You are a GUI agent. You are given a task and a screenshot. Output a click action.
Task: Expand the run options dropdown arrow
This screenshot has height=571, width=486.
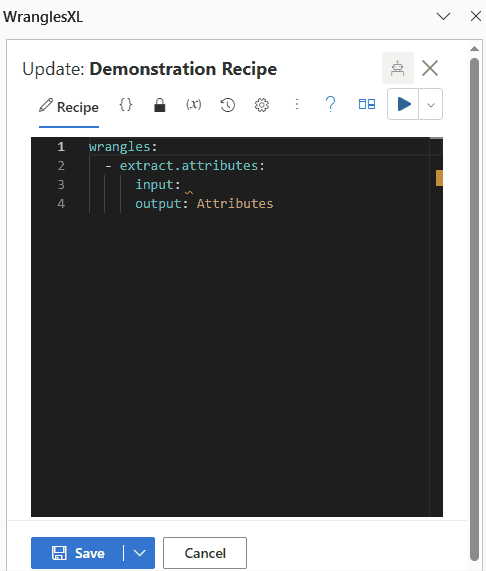point(431,105)
